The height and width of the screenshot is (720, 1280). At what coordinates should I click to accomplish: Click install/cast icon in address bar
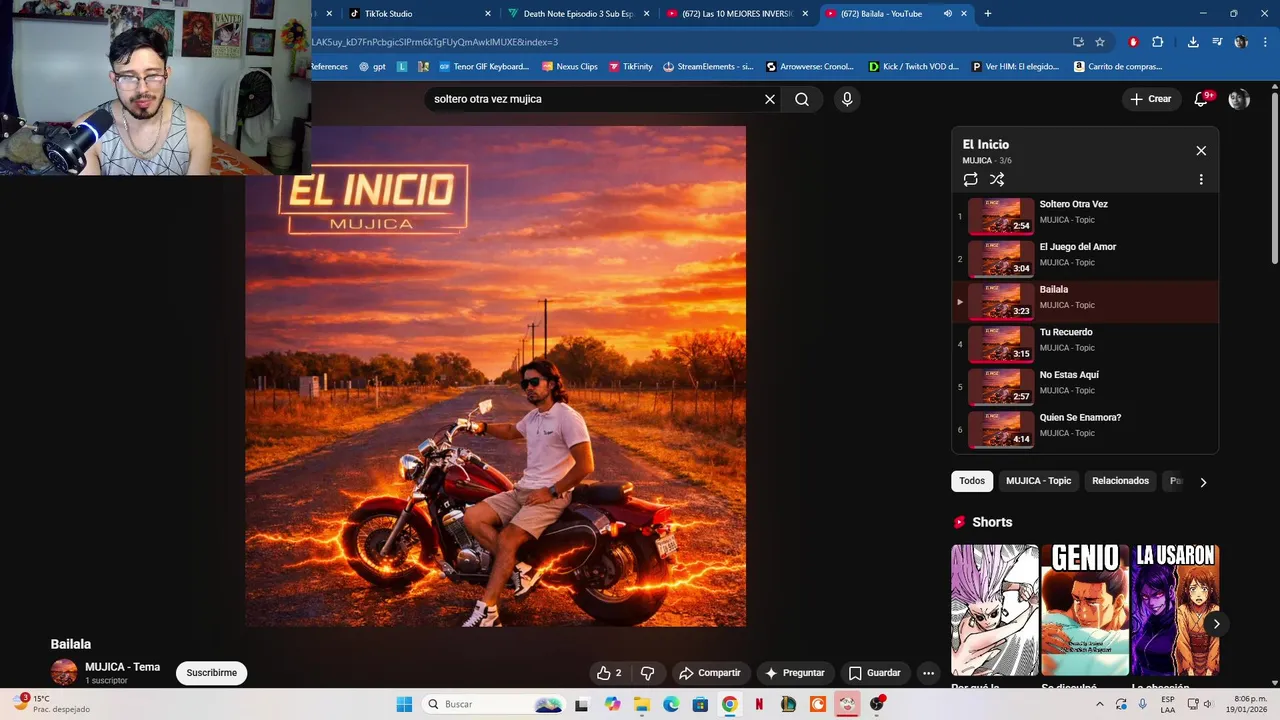click(x=1078, y=42)
